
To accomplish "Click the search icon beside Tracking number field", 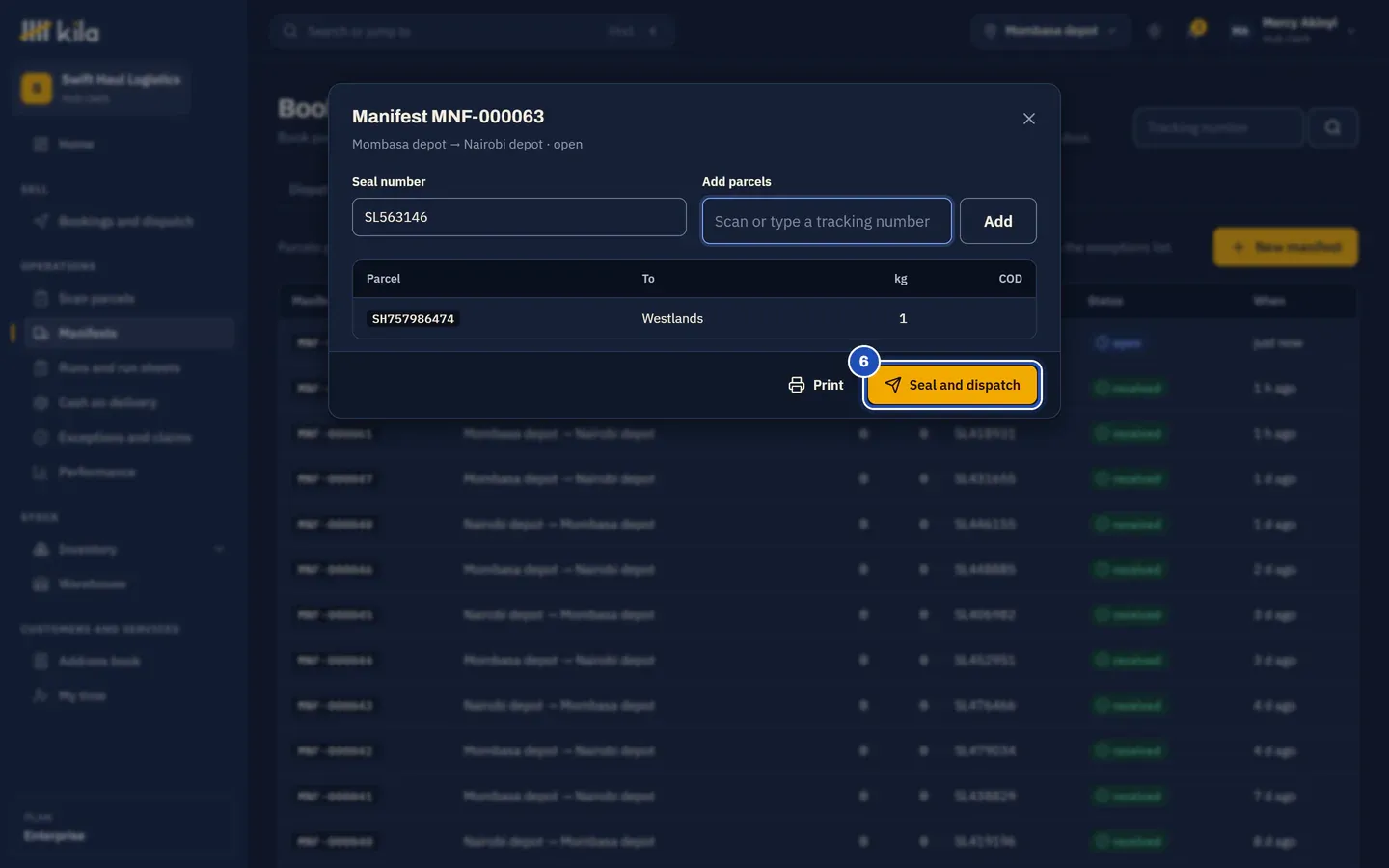I will click(1333, 127).
